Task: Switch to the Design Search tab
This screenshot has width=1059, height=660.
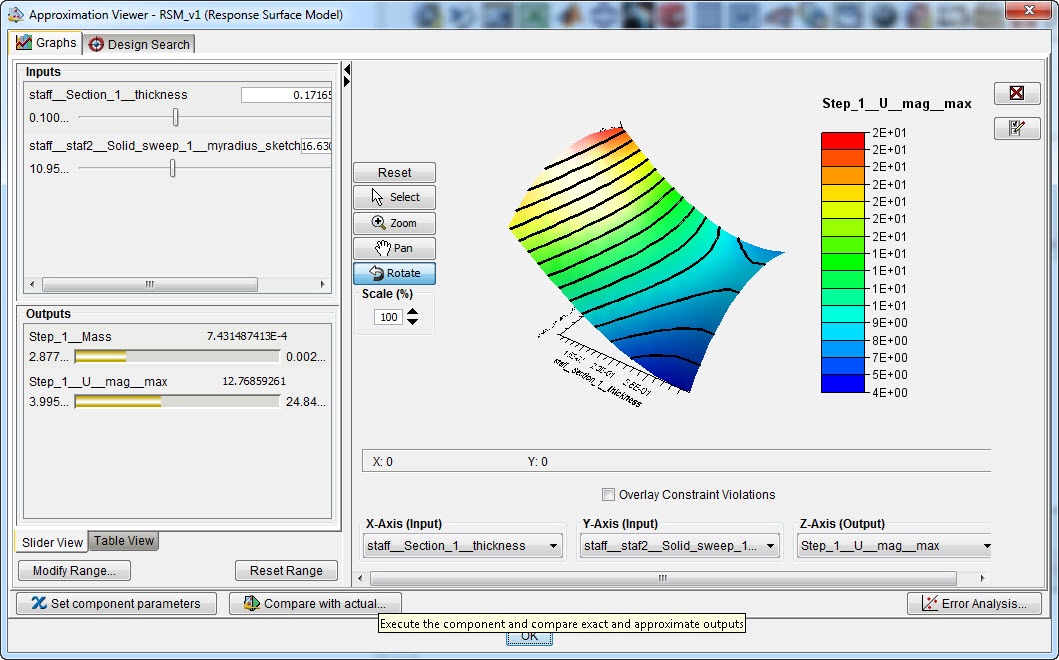Action: [139, 44]
